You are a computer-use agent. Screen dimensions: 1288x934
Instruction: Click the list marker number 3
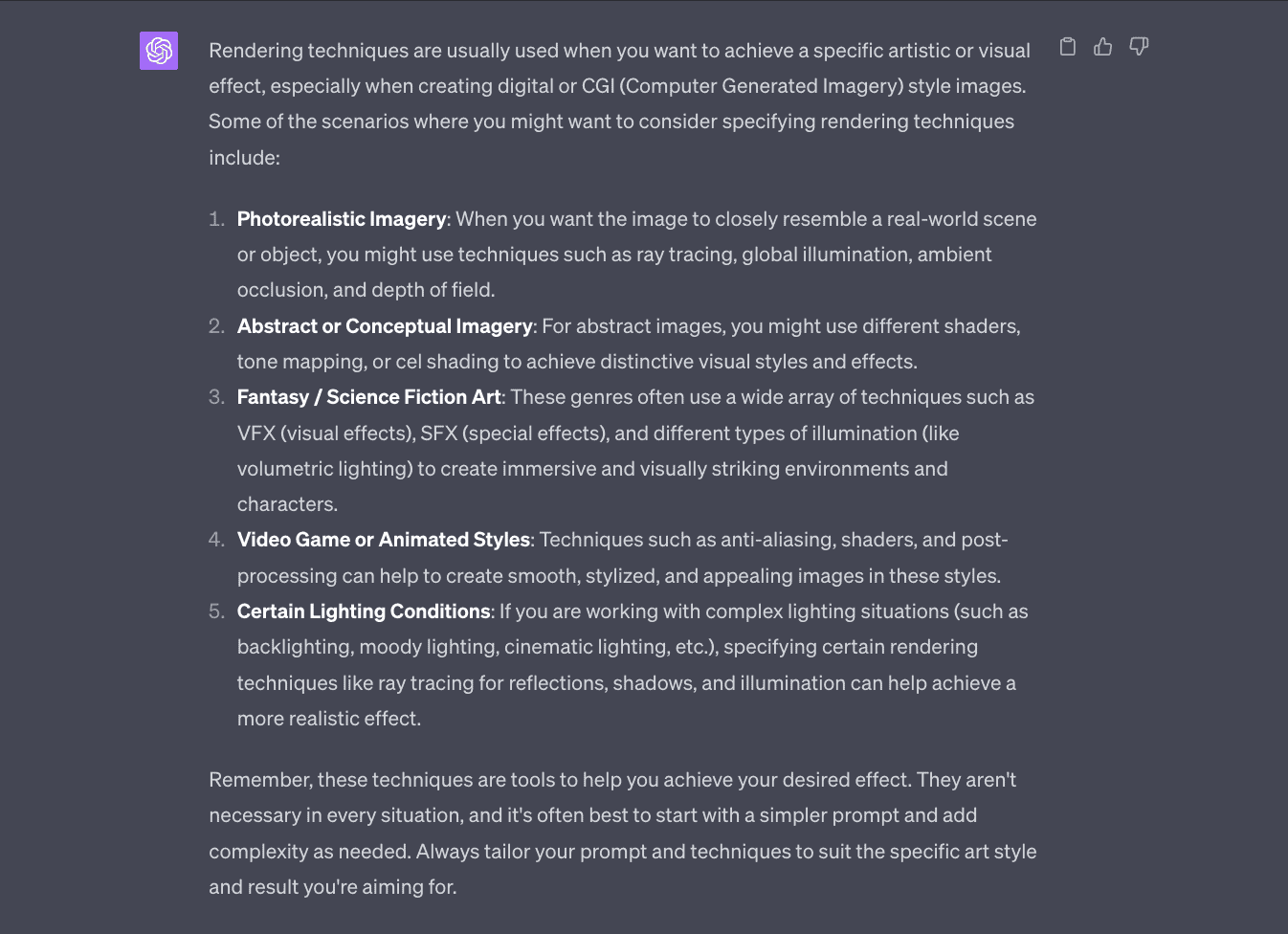216,397
